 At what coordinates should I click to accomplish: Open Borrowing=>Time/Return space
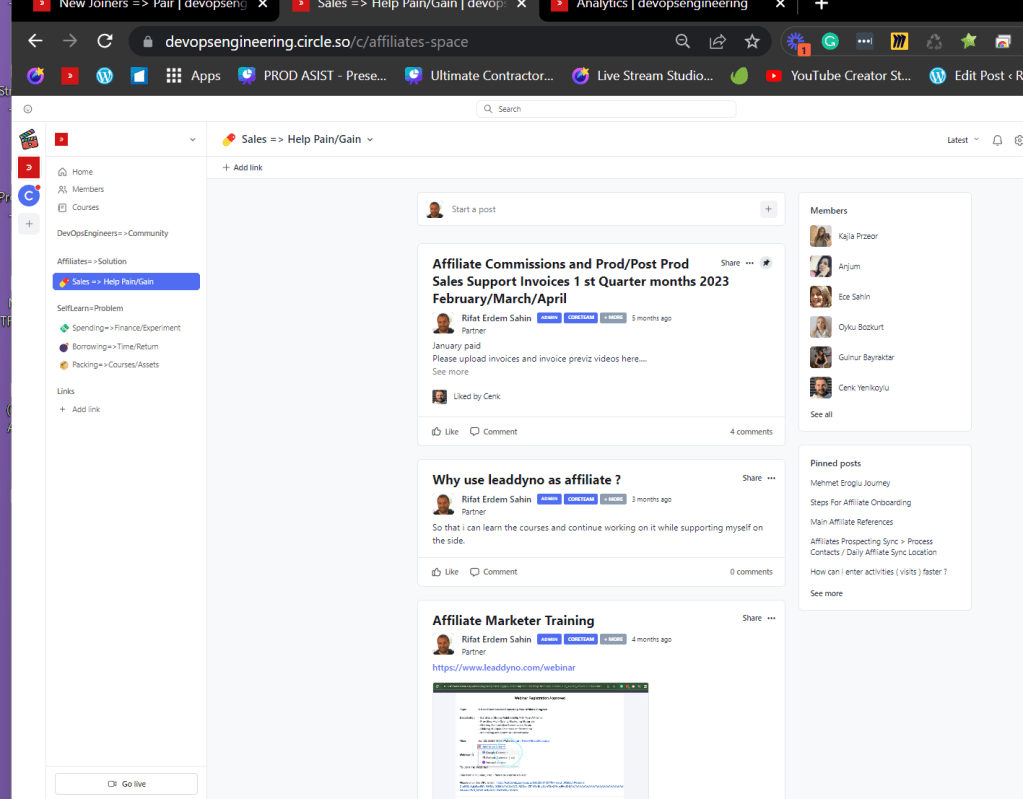[109, 346]
